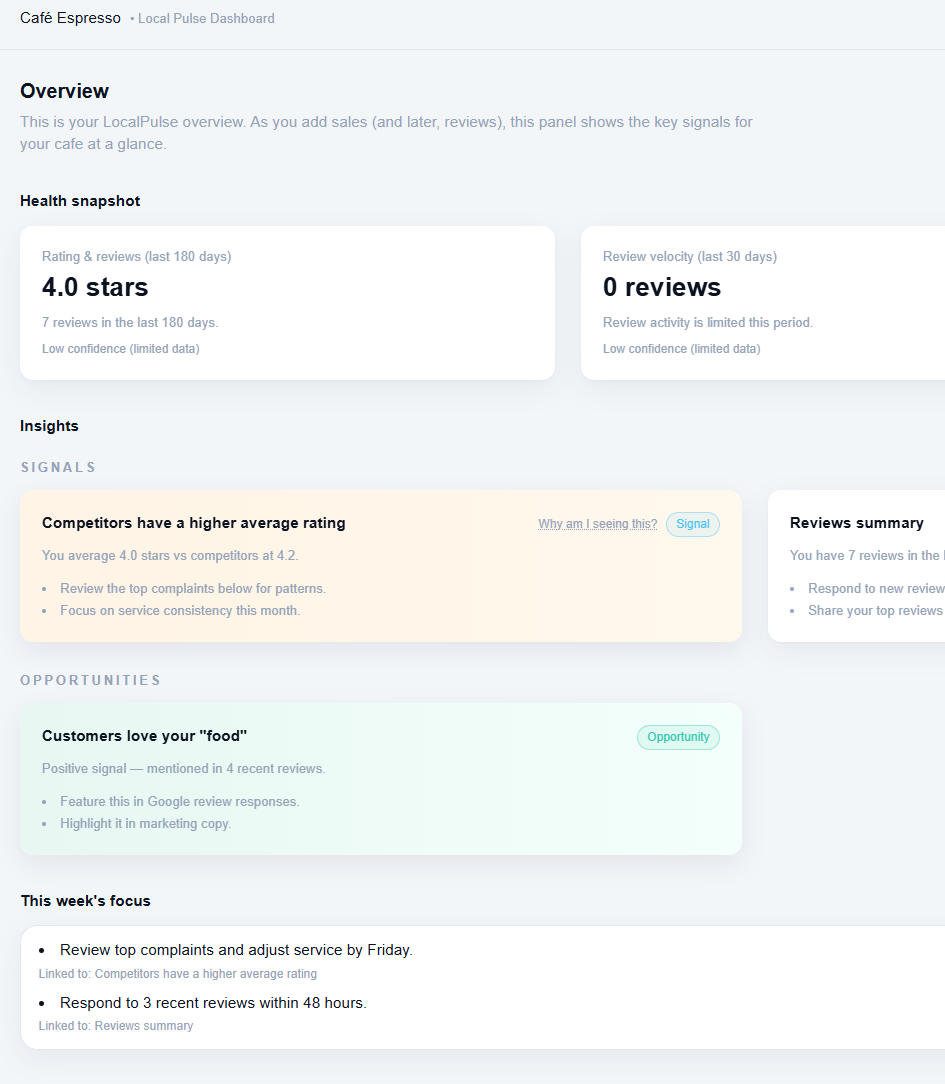The height and width of the screenshot is (1084, 945).
Task: Open the Reviews summary insight card
Action: pyautogui.click(x=856, y=565)
